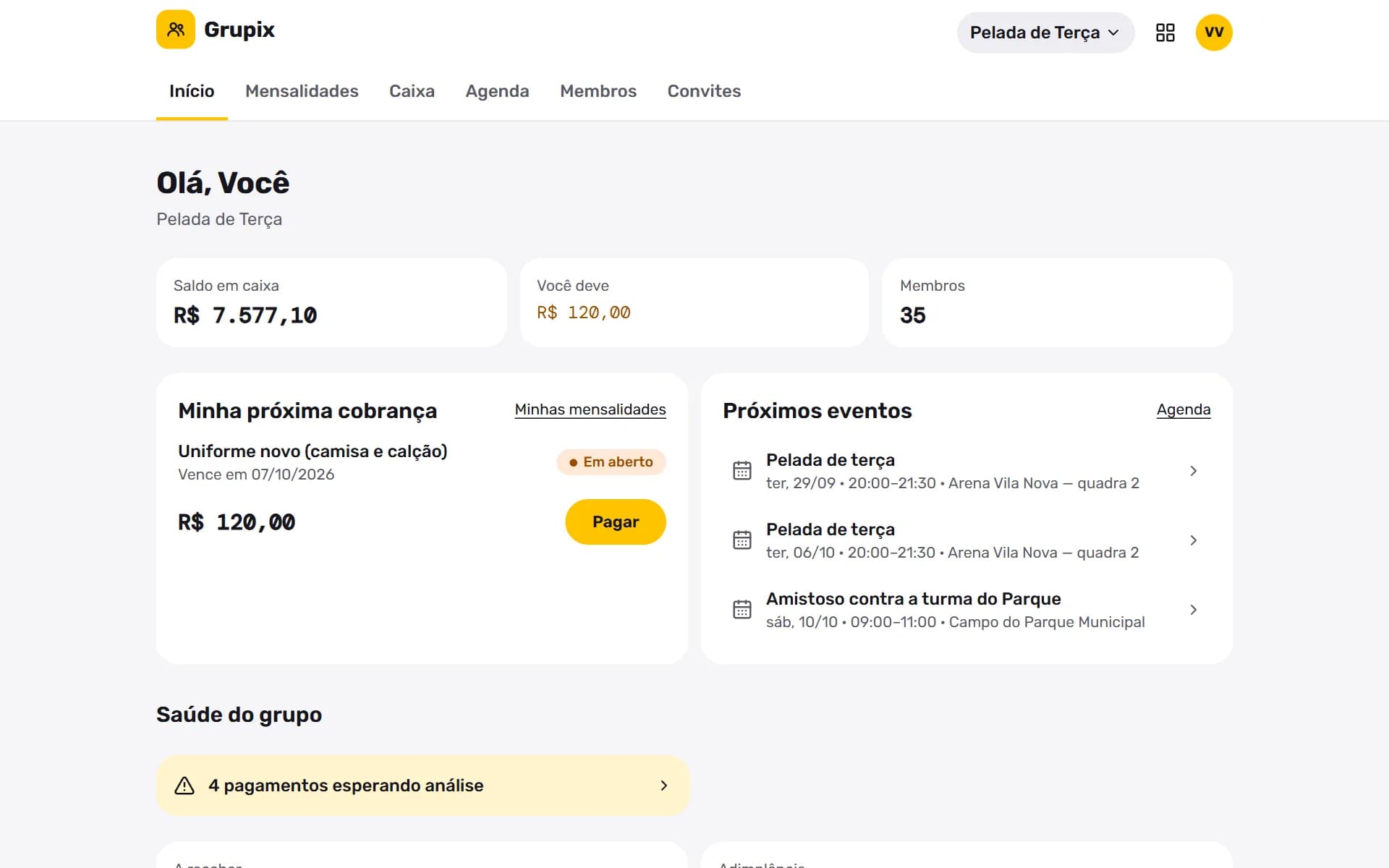Viewport: 1389px width, 868px height.
Task: Click the '4 pagamentos esperando análise' text
Action: pyautogui.click(x=346, y=786)
